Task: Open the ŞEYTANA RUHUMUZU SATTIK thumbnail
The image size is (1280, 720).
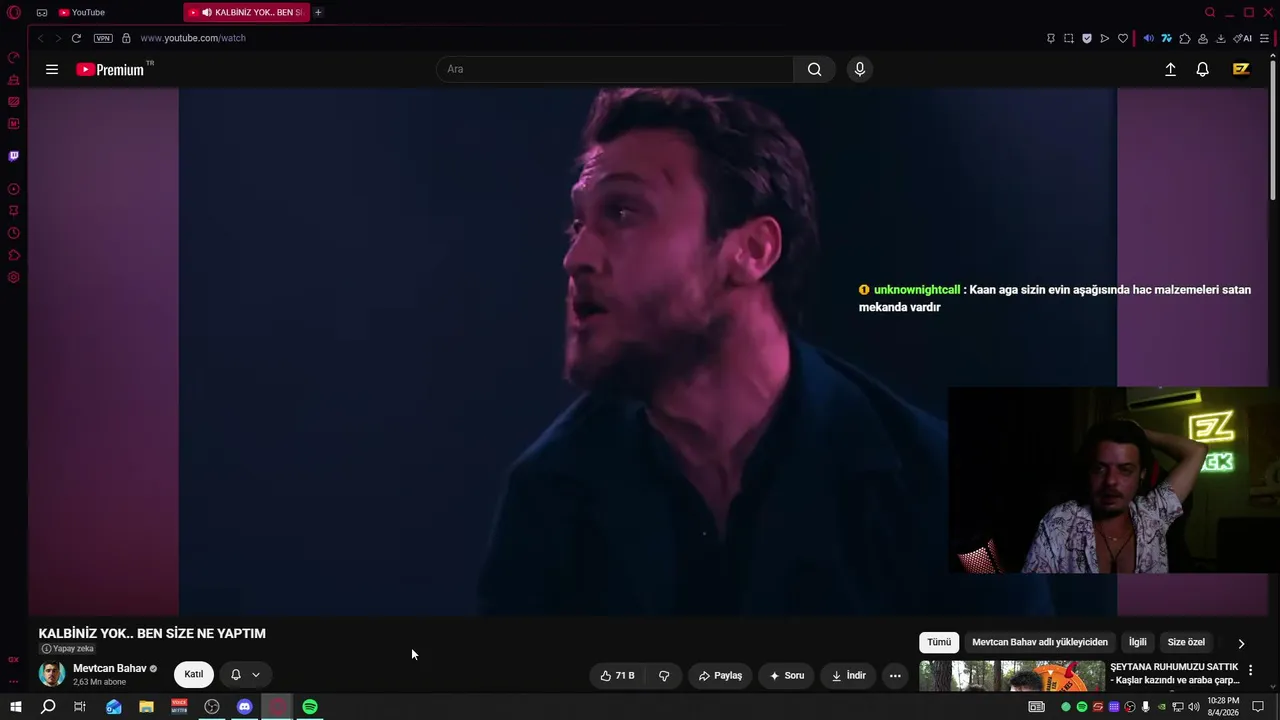Action: (1012, 676)
